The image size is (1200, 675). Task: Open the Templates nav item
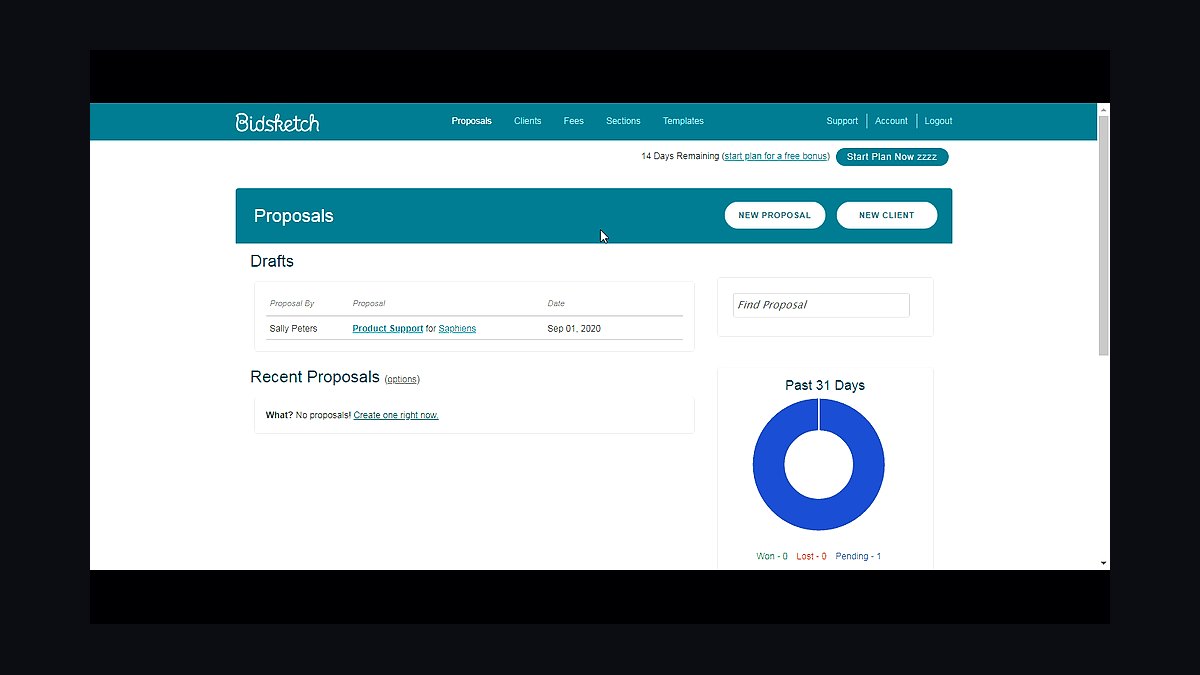(683, 121)
